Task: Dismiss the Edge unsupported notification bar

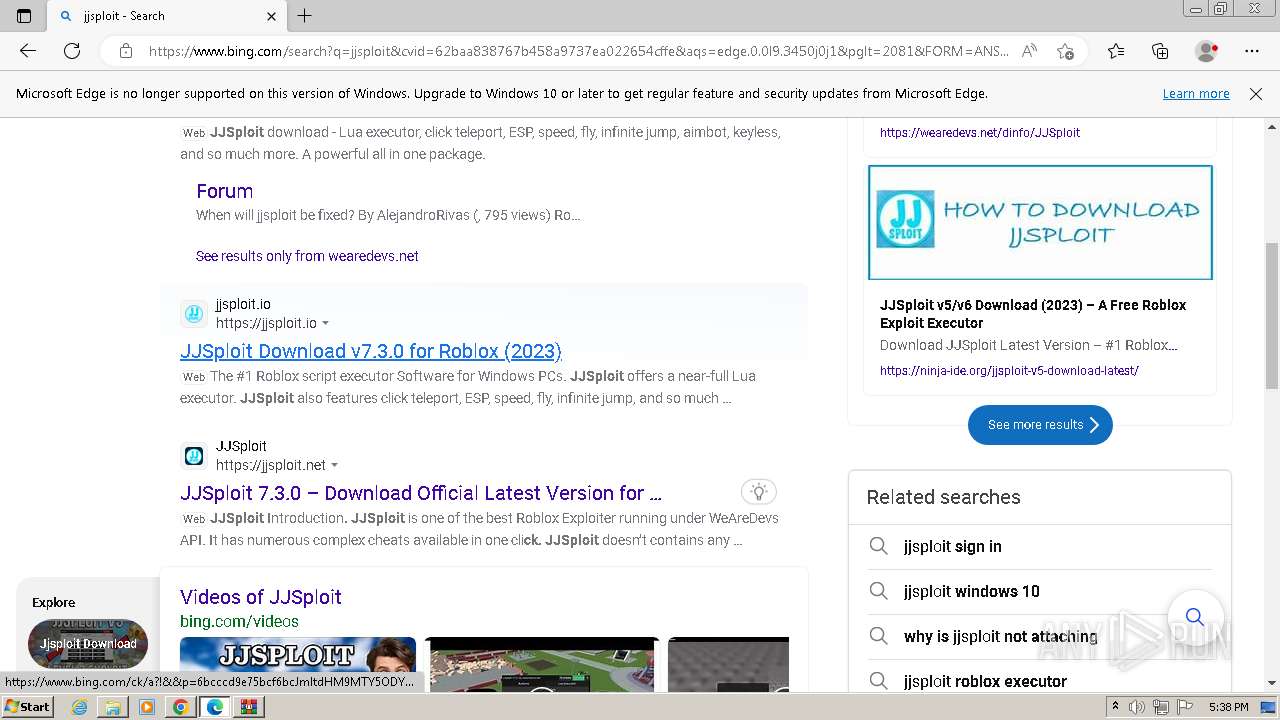Action: [x=1256, y=94]
